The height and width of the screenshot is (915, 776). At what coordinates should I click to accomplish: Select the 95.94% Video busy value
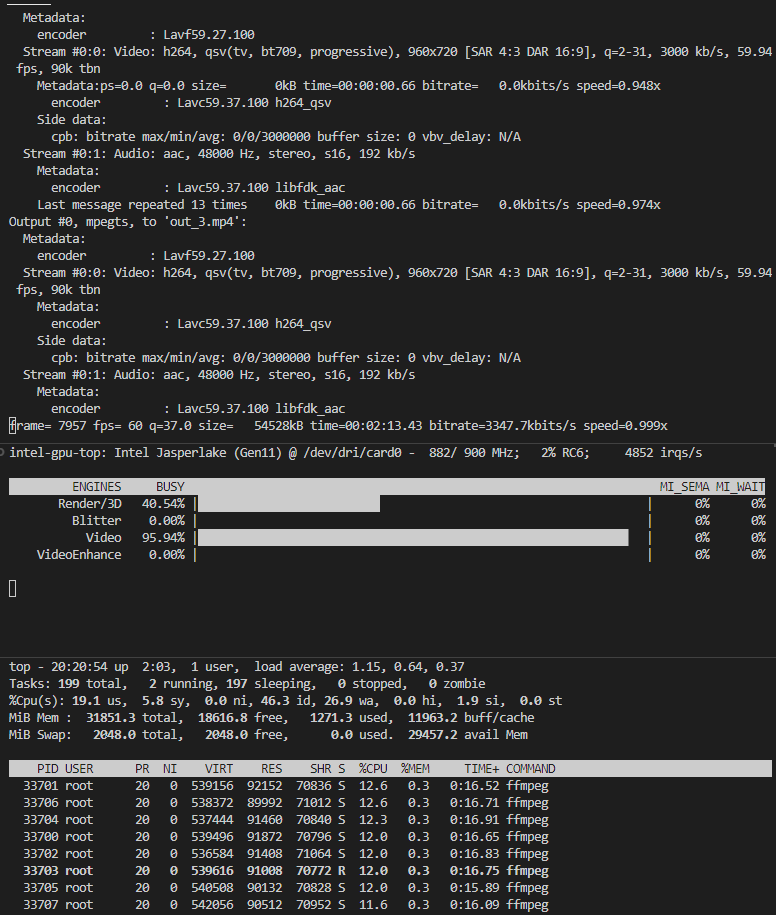[163, 537]
